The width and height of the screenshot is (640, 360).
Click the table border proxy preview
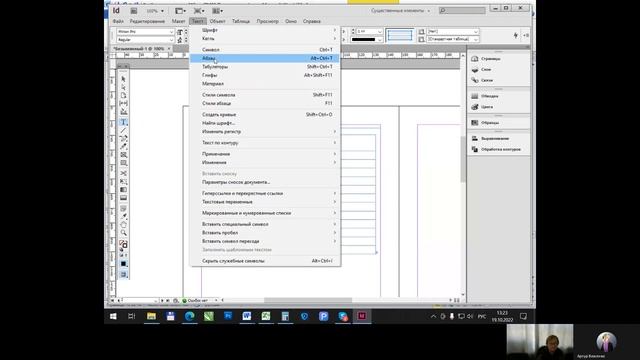pyautogui.click(x=400, y=36)
